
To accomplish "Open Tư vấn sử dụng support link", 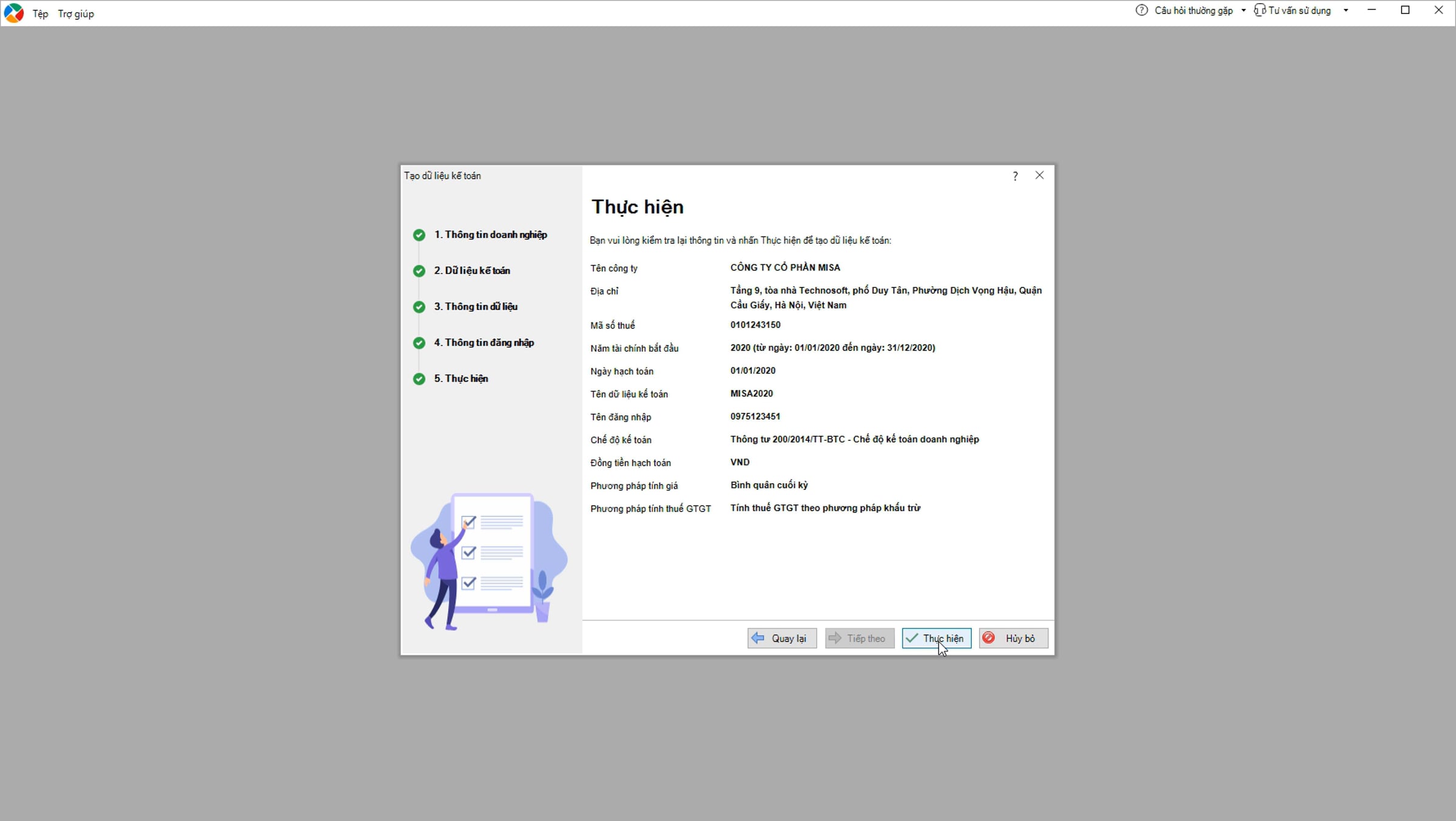I will tap(1299, 10).
